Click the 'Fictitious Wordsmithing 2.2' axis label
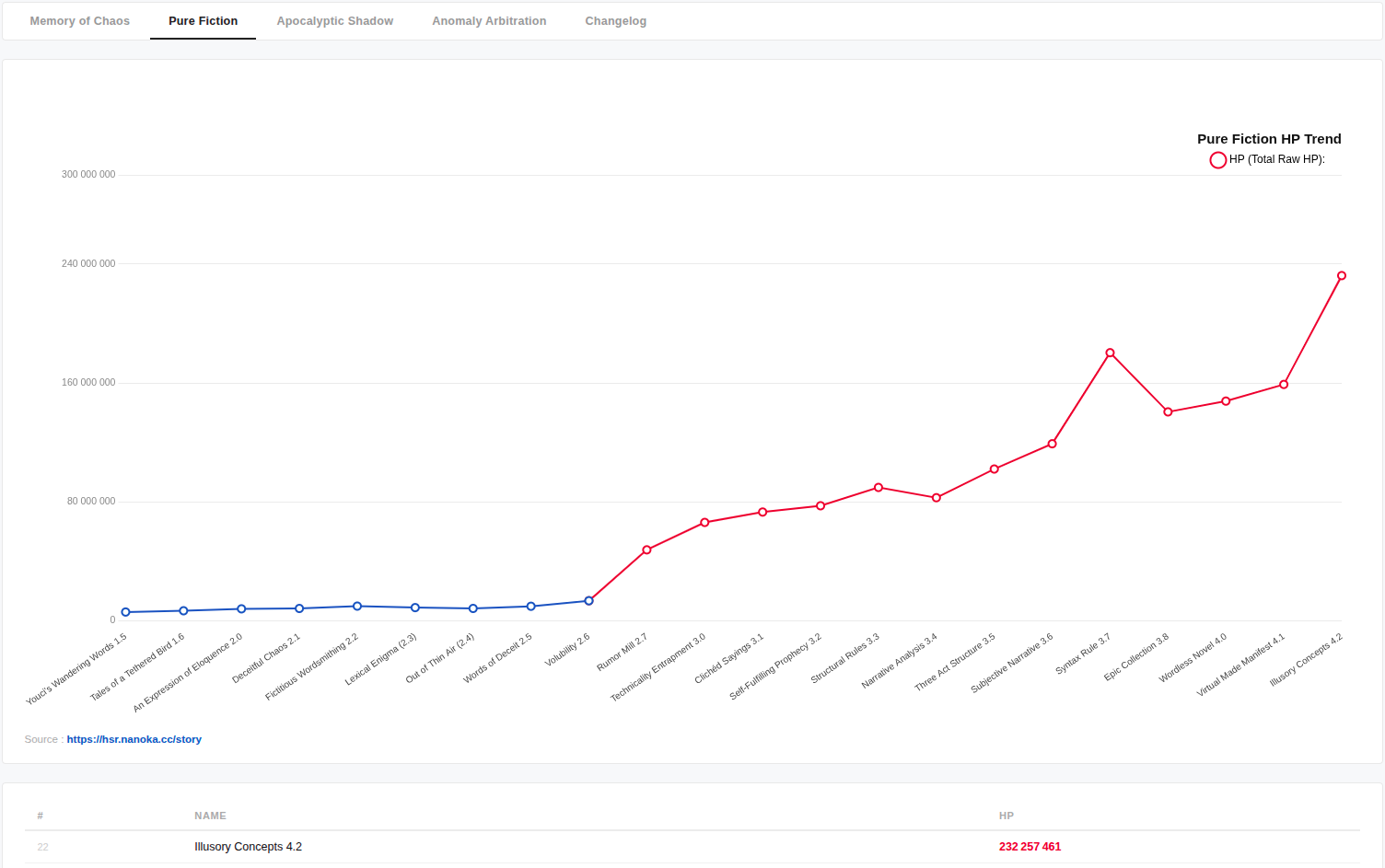The width and height of the screenshot is (1385, 868). click(x=312, y=667)
